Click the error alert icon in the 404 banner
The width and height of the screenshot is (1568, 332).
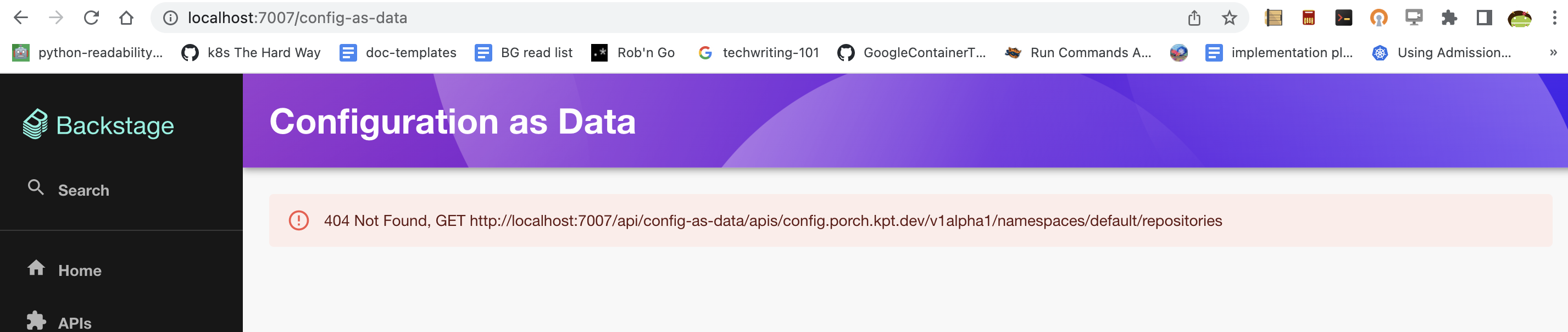(x=298, y=222)
